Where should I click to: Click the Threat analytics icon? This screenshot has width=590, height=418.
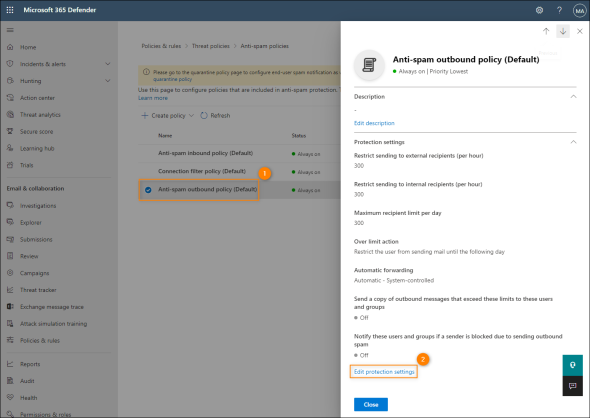10,114
